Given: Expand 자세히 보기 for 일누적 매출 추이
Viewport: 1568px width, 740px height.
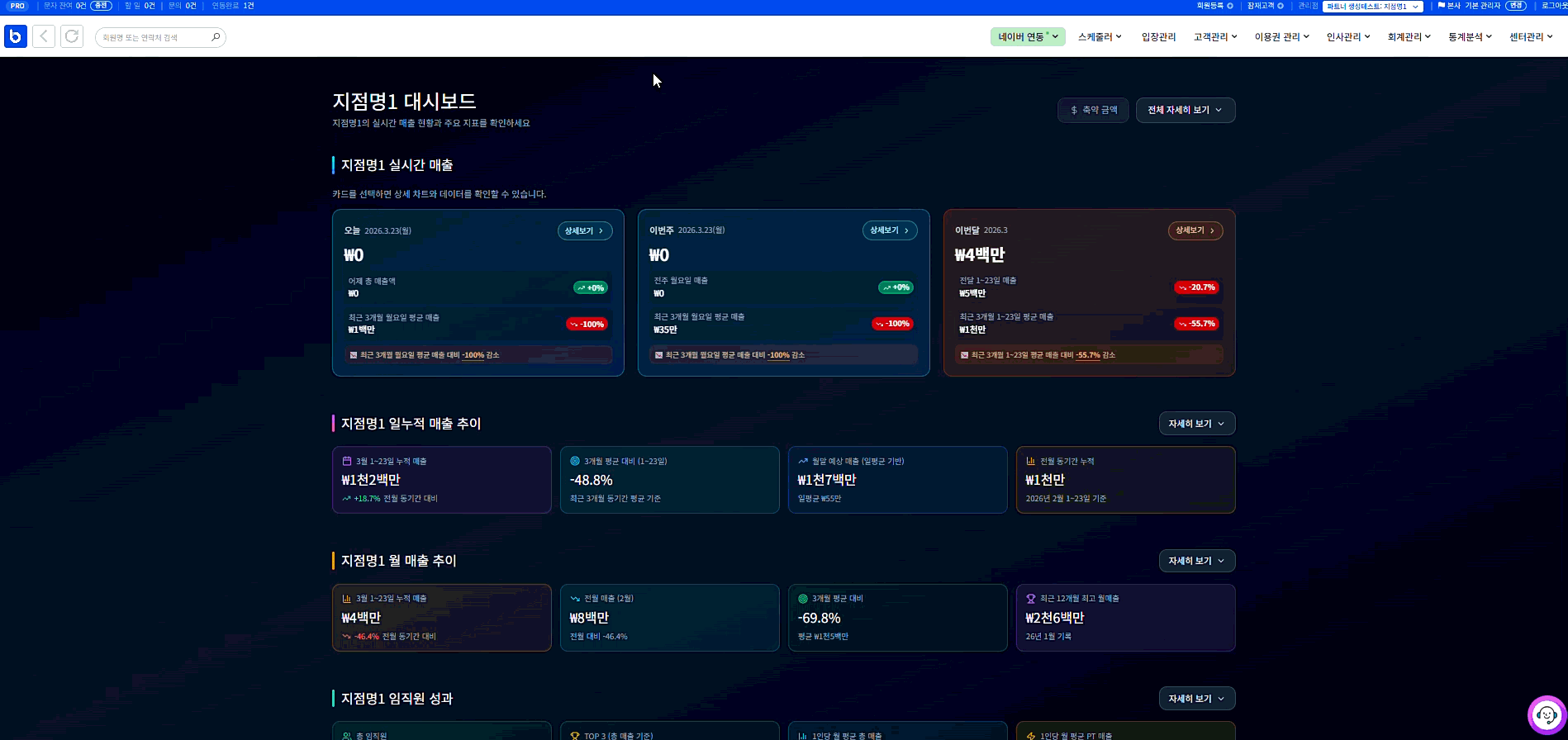Looking at the screenshot, I should [x=1197, y=424].
